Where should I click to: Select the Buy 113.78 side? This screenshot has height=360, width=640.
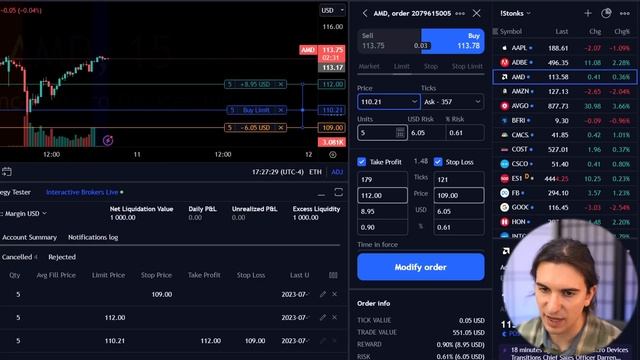click(x=453, y=41)
